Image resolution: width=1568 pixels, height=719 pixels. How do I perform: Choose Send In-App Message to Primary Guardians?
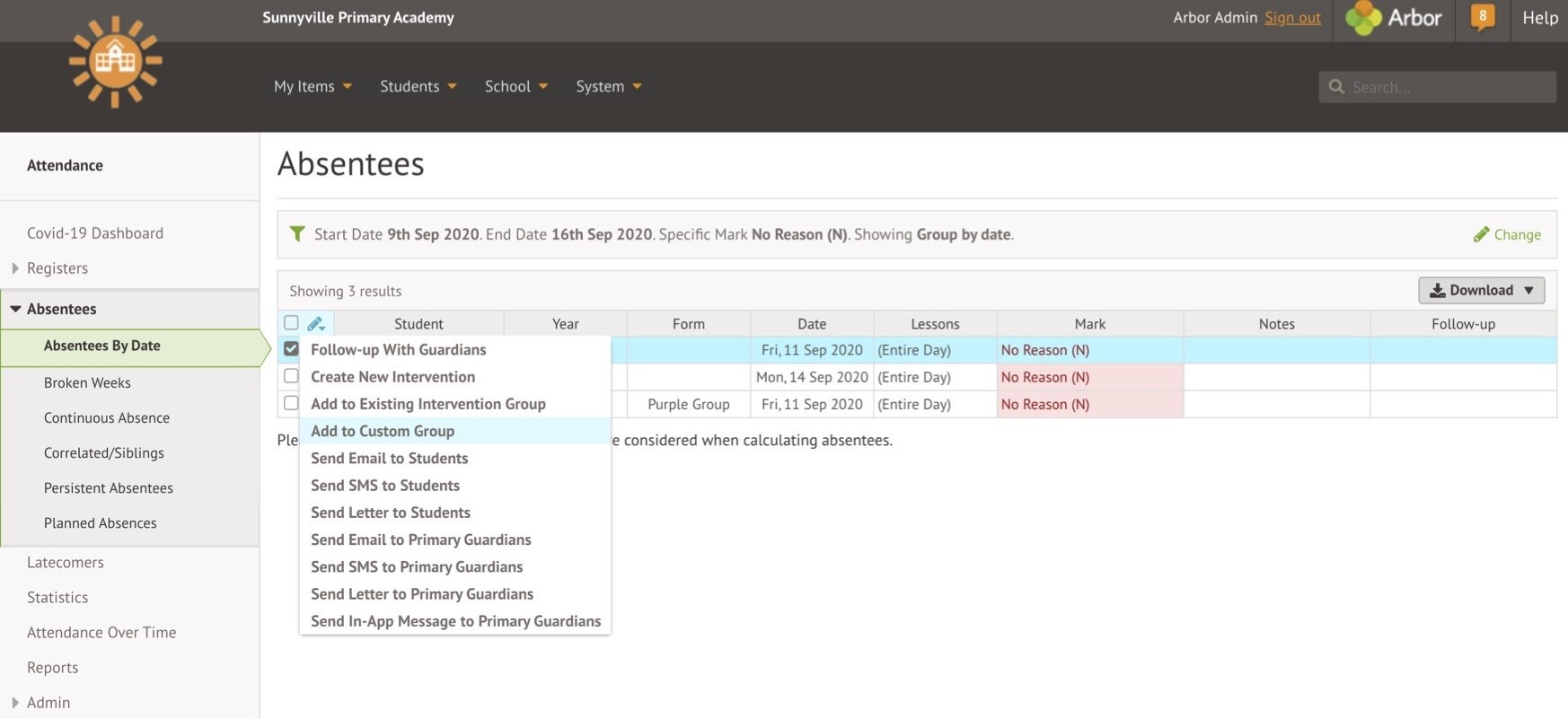pos(454,621)
